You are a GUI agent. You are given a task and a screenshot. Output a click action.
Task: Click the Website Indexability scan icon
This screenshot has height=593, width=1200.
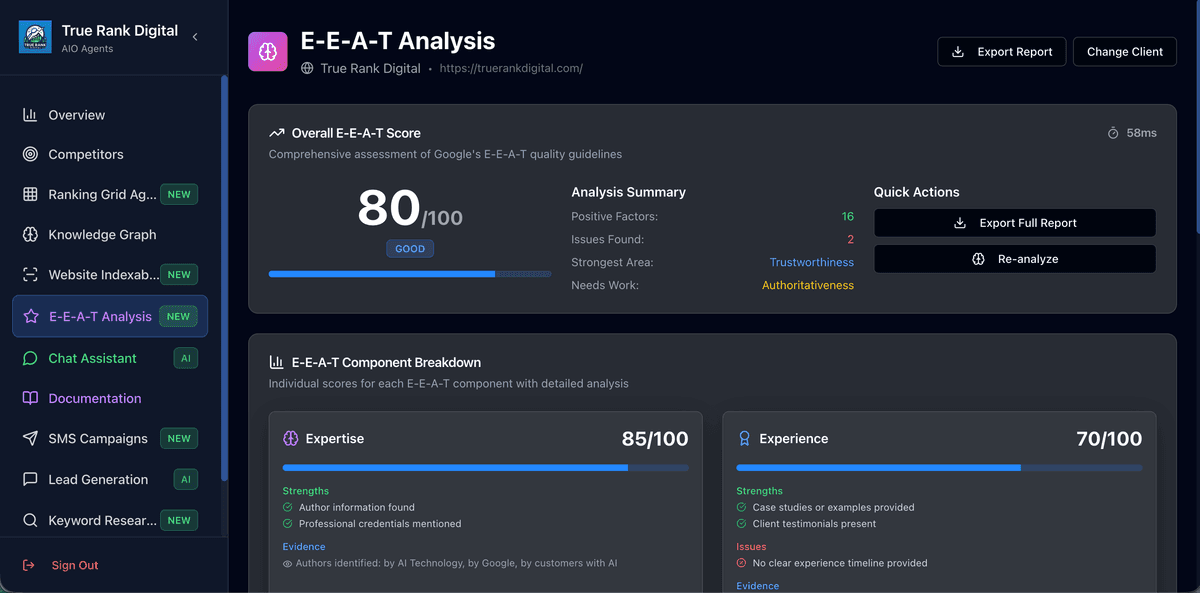click(x=30, y=275)
